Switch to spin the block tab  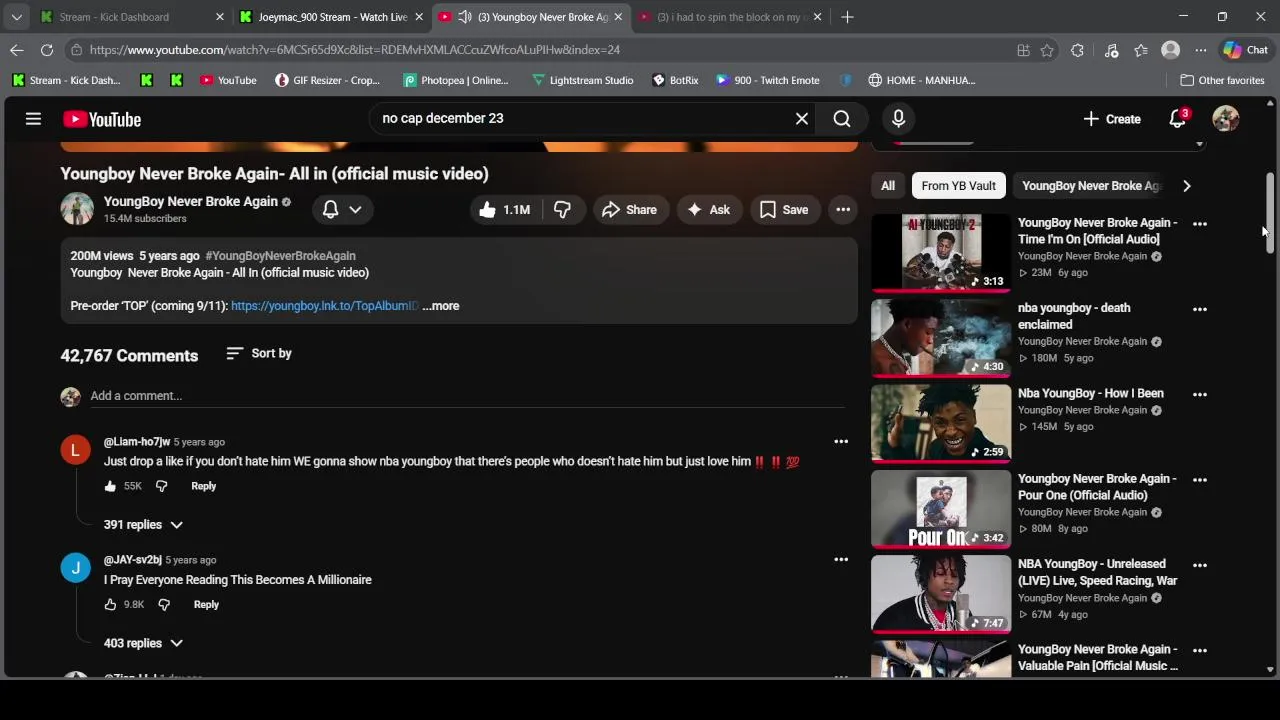coord(731,17)
